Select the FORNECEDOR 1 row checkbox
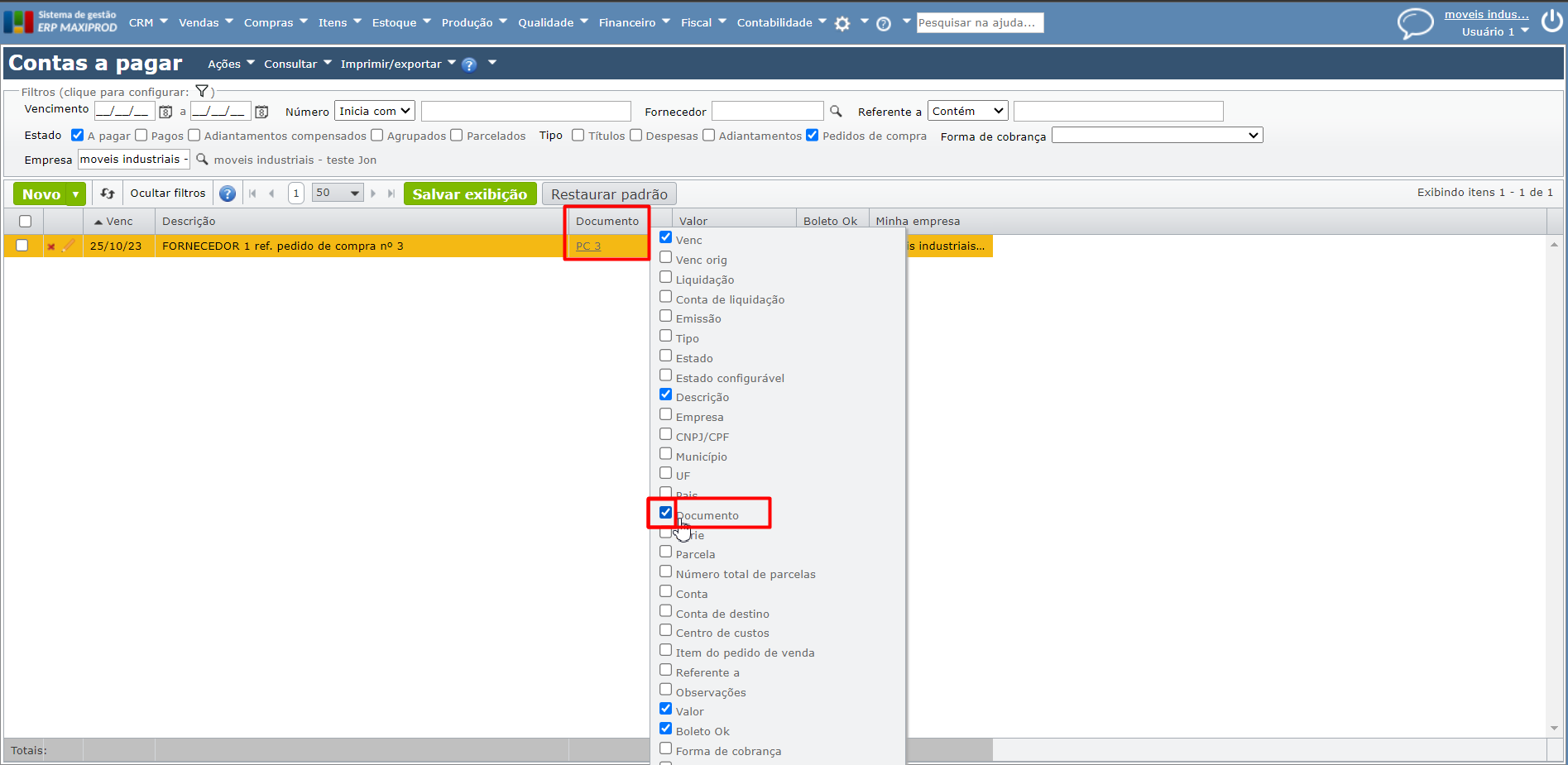The height and width of the screenshot is (765, 1568). [x=22, y=245]
